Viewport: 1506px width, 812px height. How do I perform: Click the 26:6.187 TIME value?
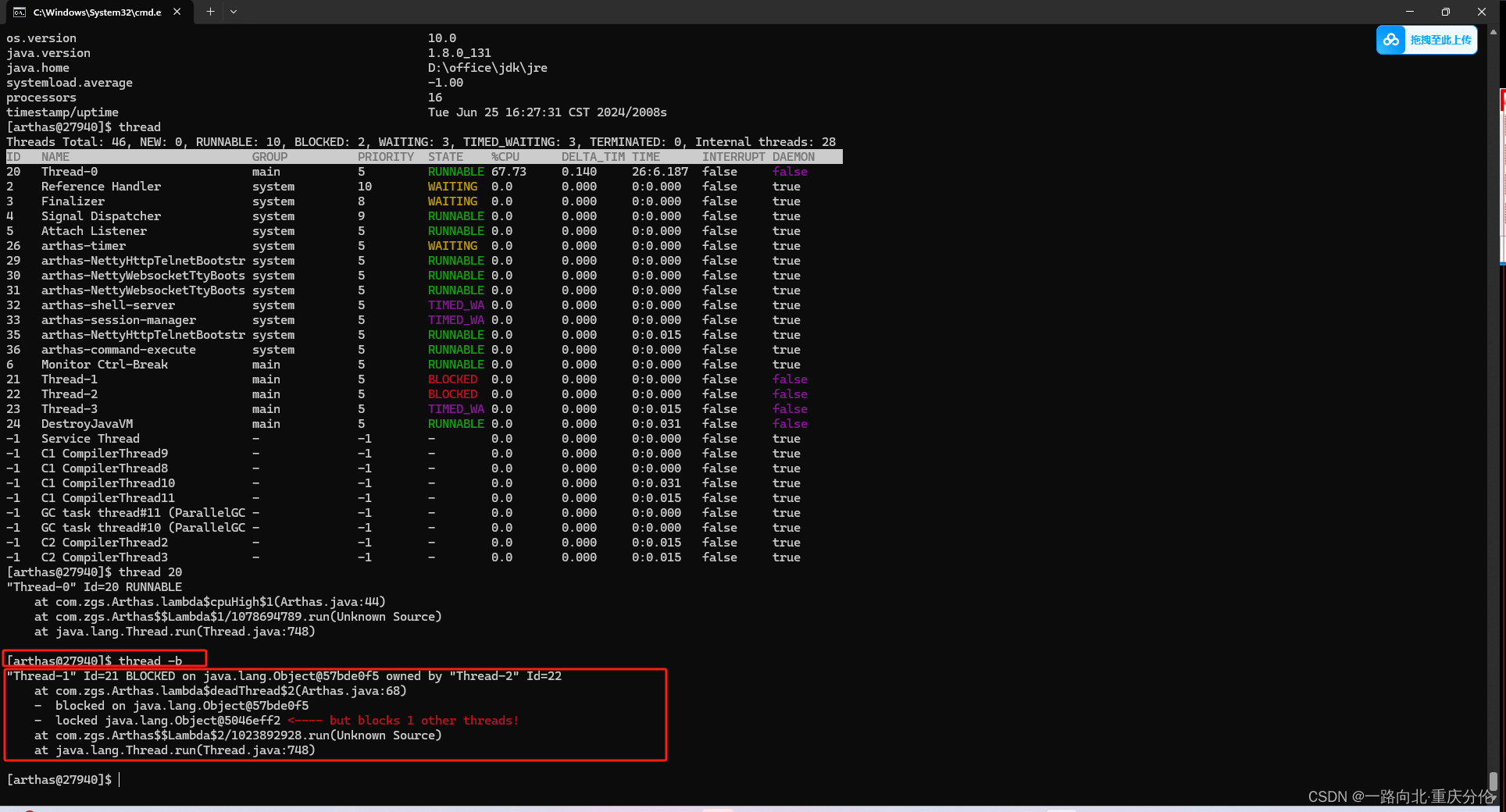coord(660,172)
